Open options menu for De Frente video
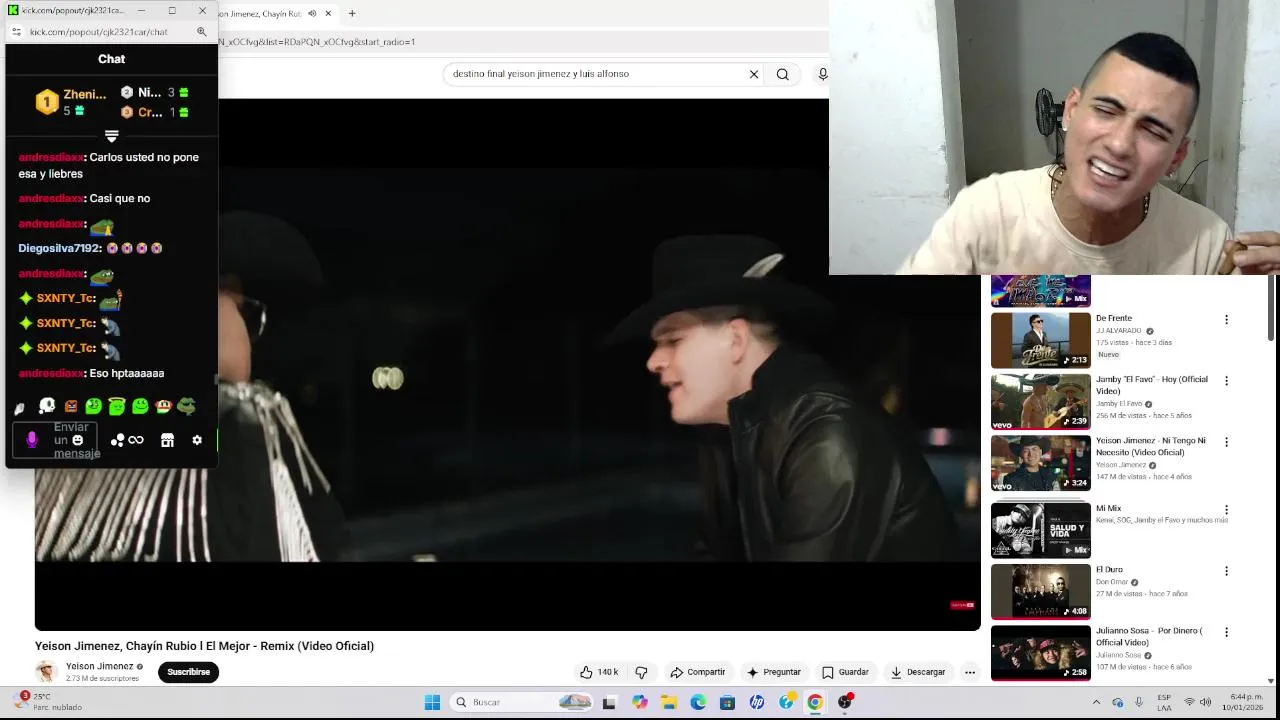Viewport: 1280px width, 720px height. coord(1226,320)
